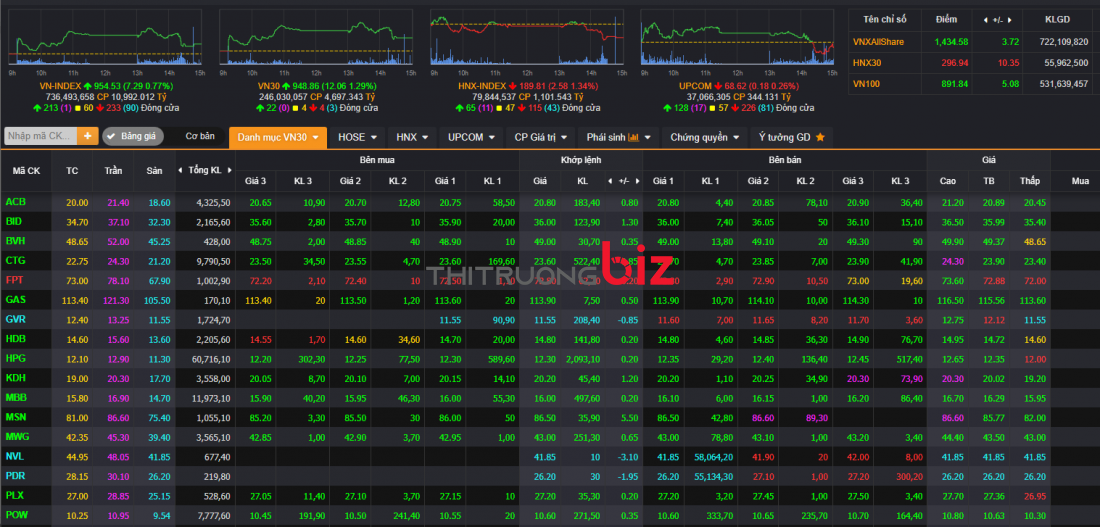Image resolution: width=1100 pixels, height=527 pixels.
Task: Select the GAS stock ticker
Action: pos(15,300)
